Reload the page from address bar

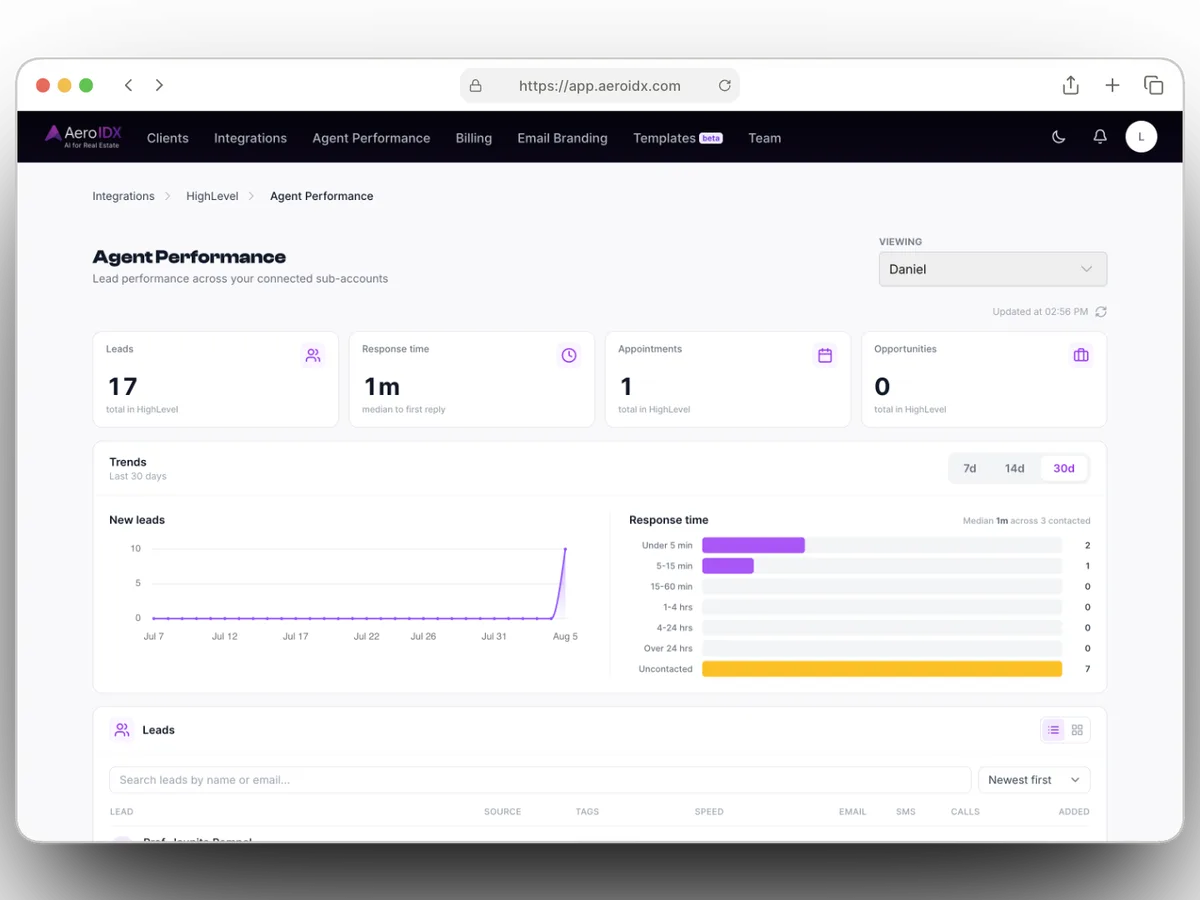(725, 86)
